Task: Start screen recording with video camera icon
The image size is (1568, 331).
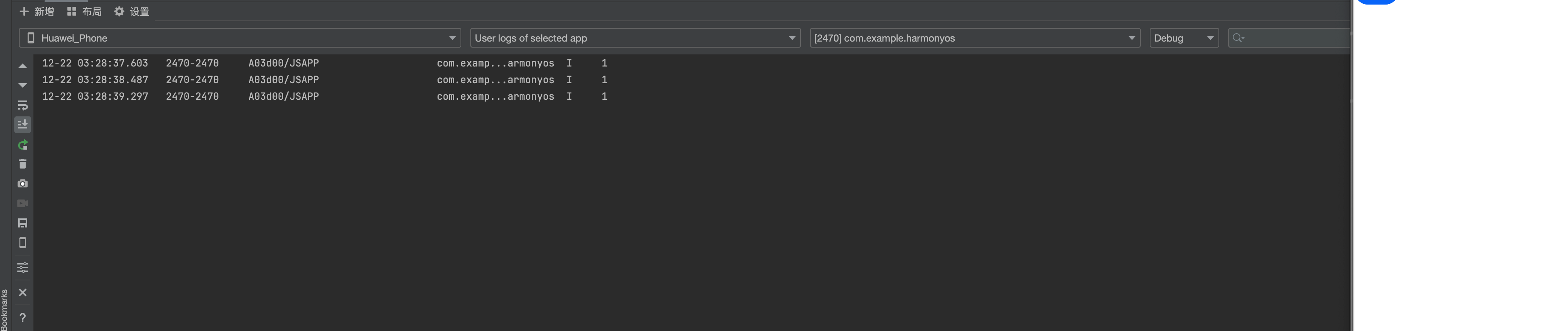Action: pos(23,204)
